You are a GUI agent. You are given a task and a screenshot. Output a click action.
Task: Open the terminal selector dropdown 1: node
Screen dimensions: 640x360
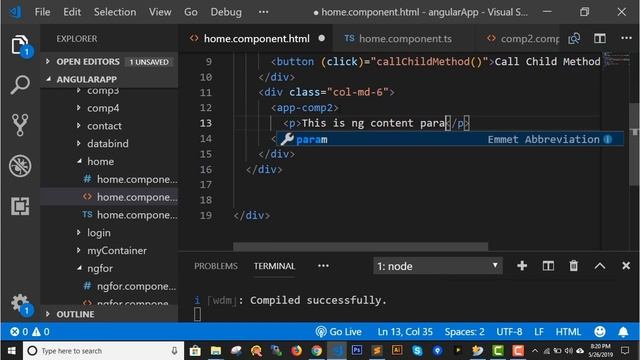coord(438,266)
